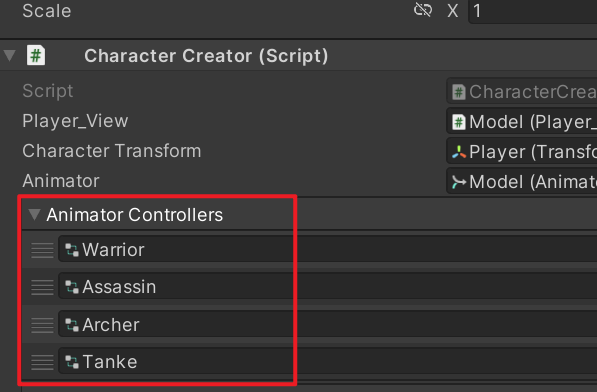This screenshot has height=392, width=597.
Task: Click the Character Creator (Script) header title
Action: 206,56
